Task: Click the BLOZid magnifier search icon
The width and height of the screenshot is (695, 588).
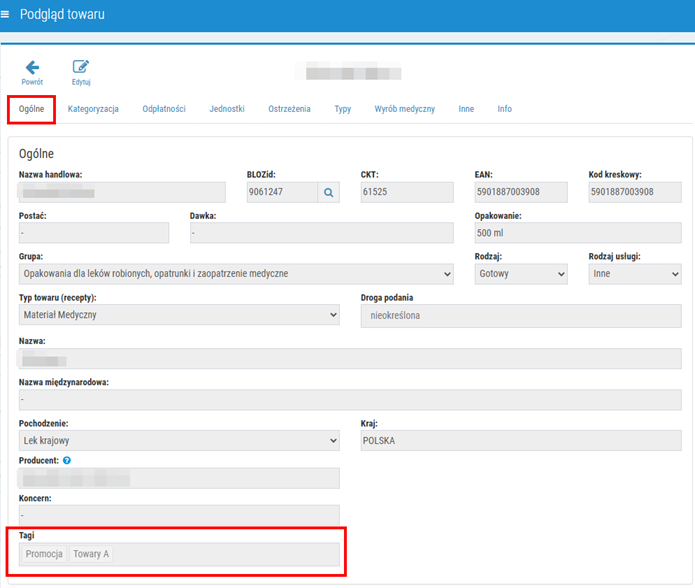Action: click(x=328, y=192)
